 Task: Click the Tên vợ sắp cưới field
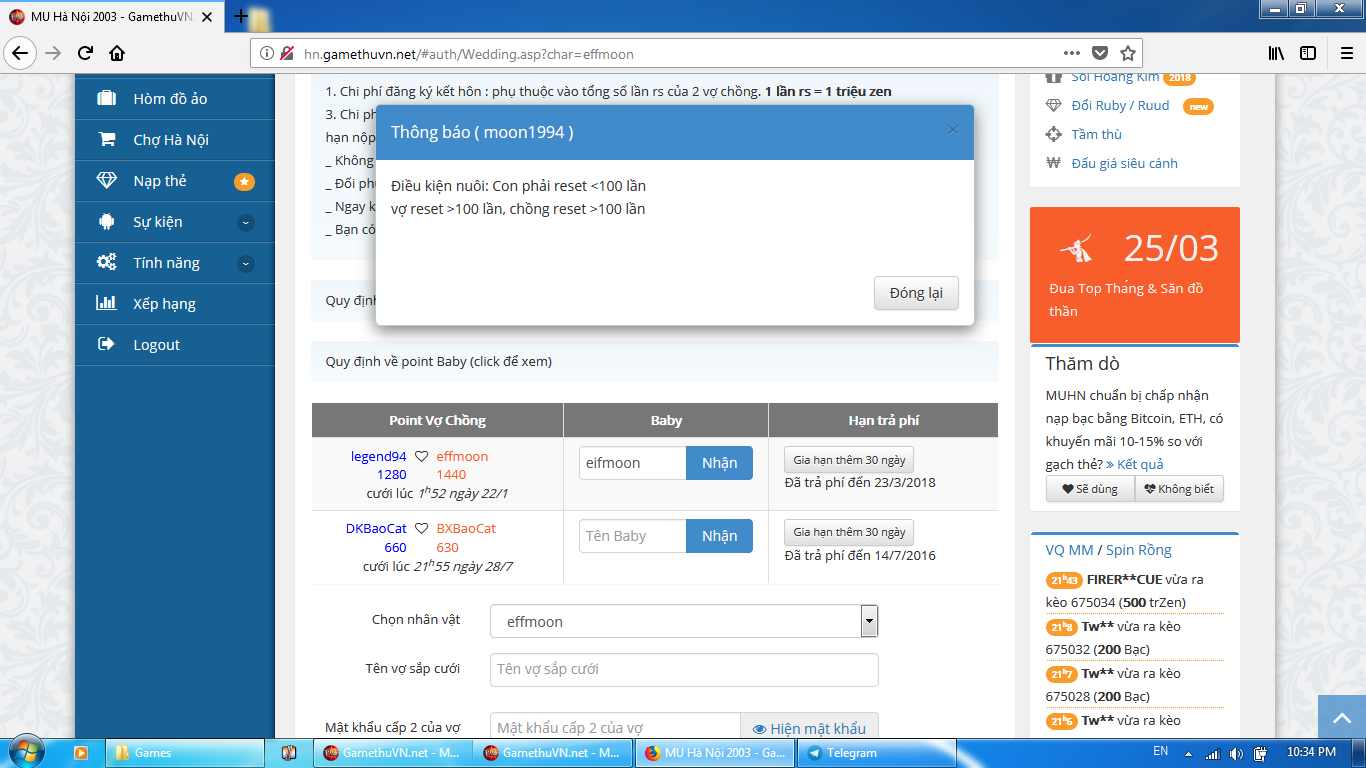click(x=684, y=669)
